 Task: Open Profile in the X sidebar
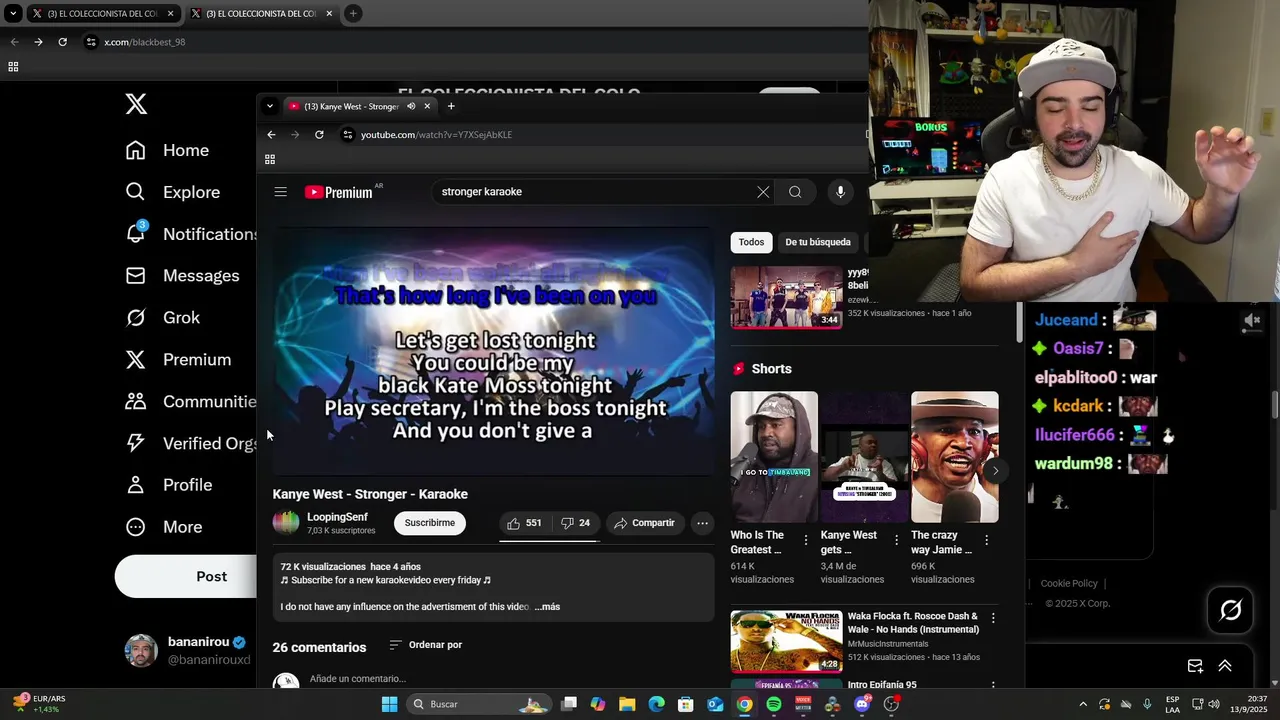click(x=169, y=485)
